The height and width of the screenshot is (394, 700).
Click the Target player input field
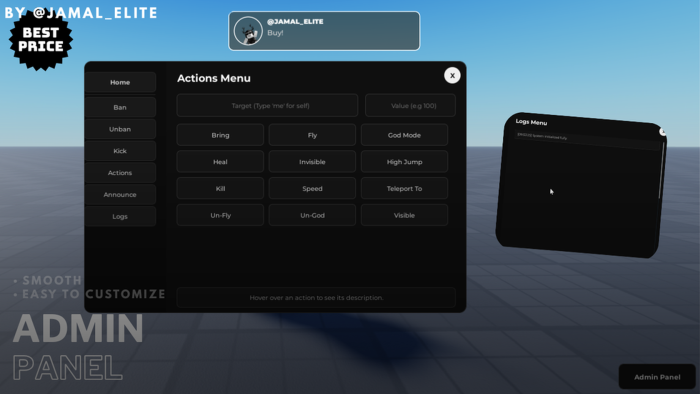[x=267, y=106]
